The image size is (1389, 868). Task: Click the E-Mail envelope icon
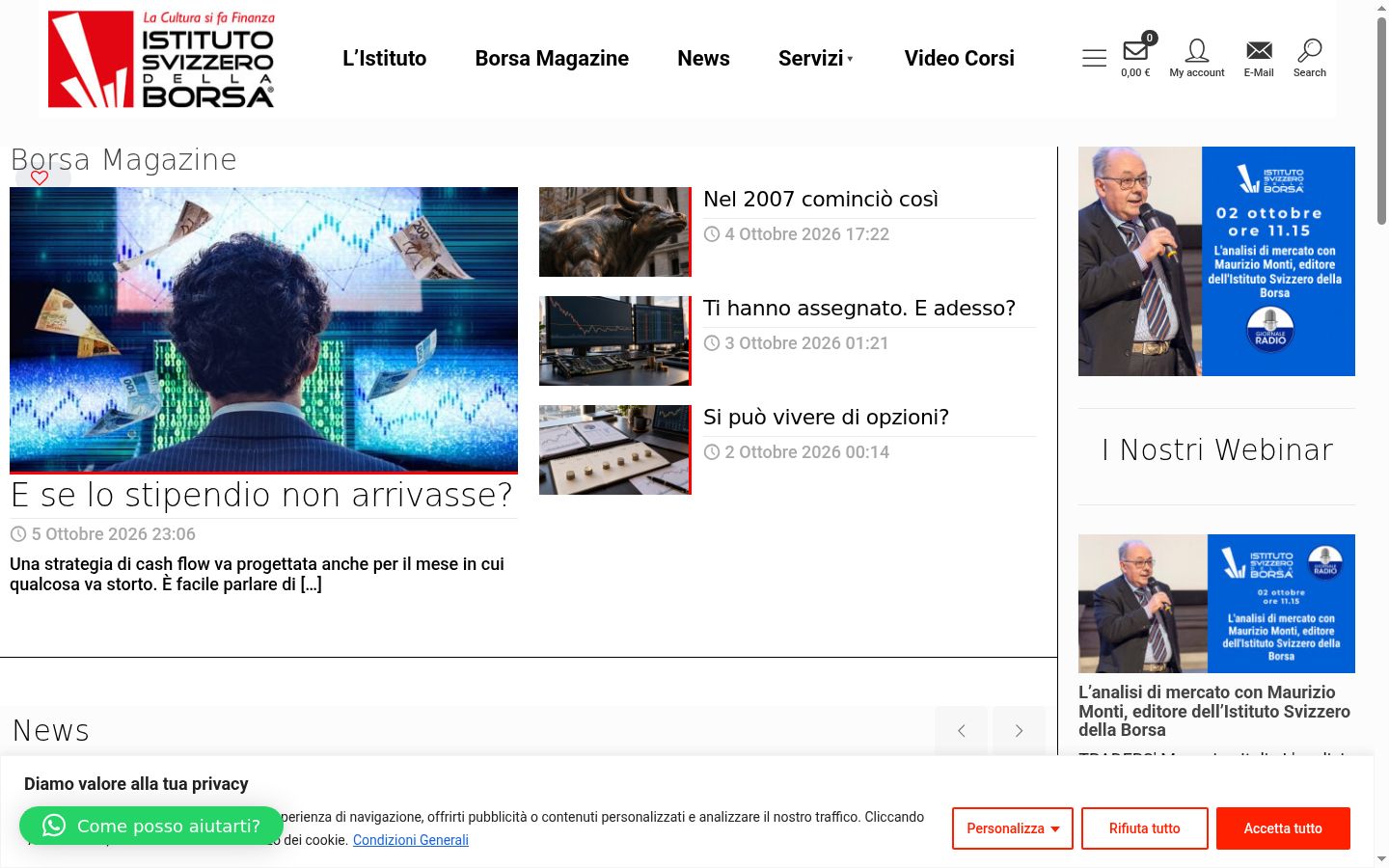1259,58
